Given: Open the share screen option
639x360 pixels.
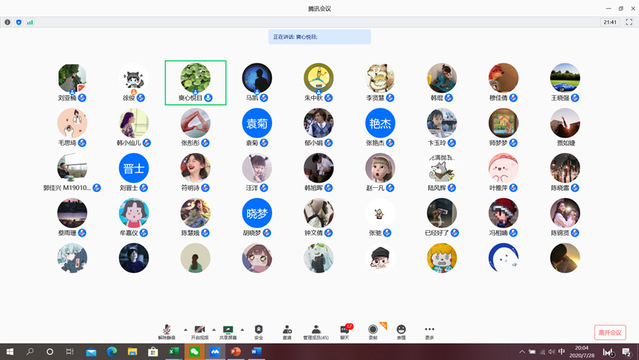Looking at the screenshot, I should click(x=228, y=332).
